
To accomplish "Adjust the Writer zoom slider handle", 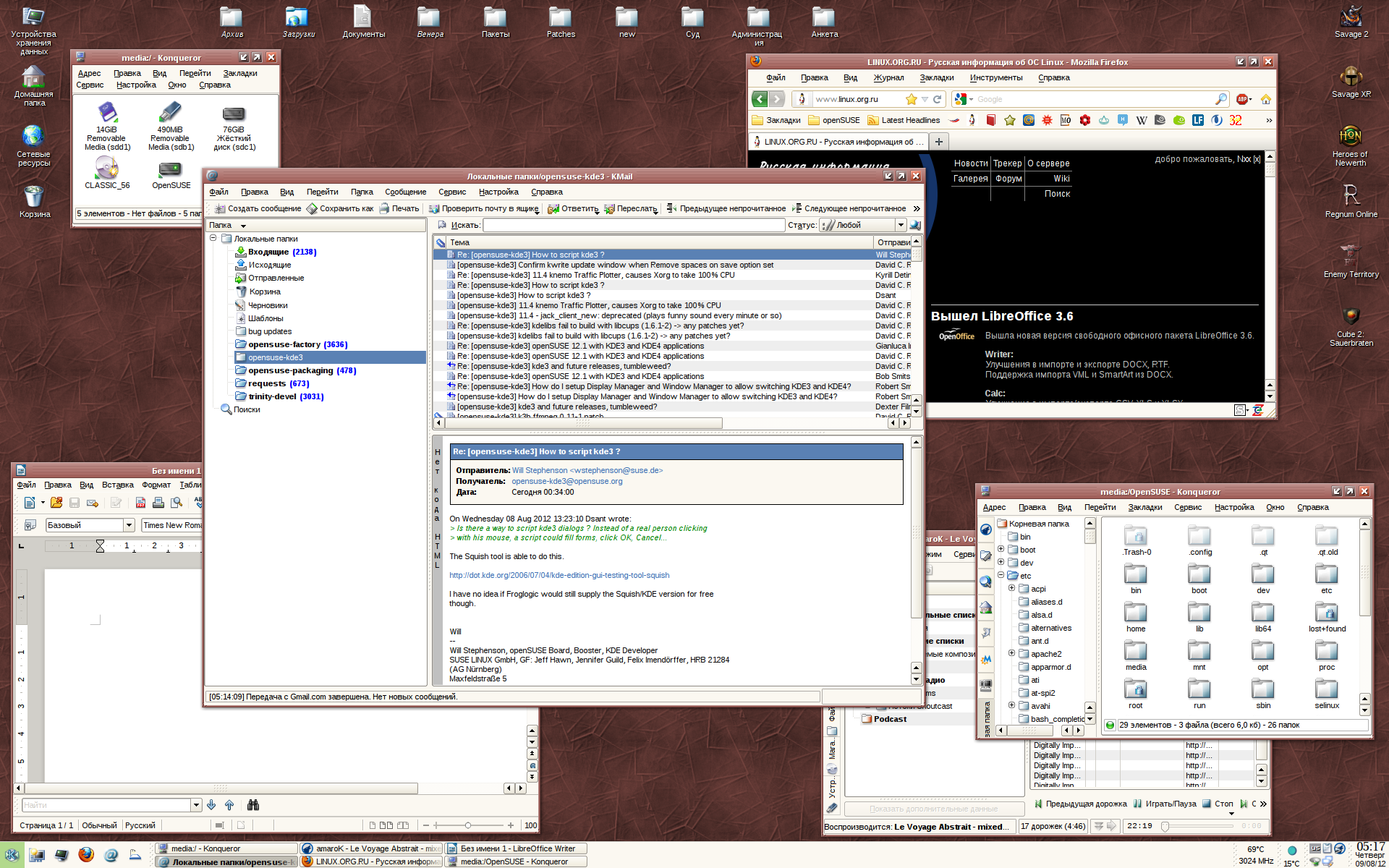I will [468, 825].
